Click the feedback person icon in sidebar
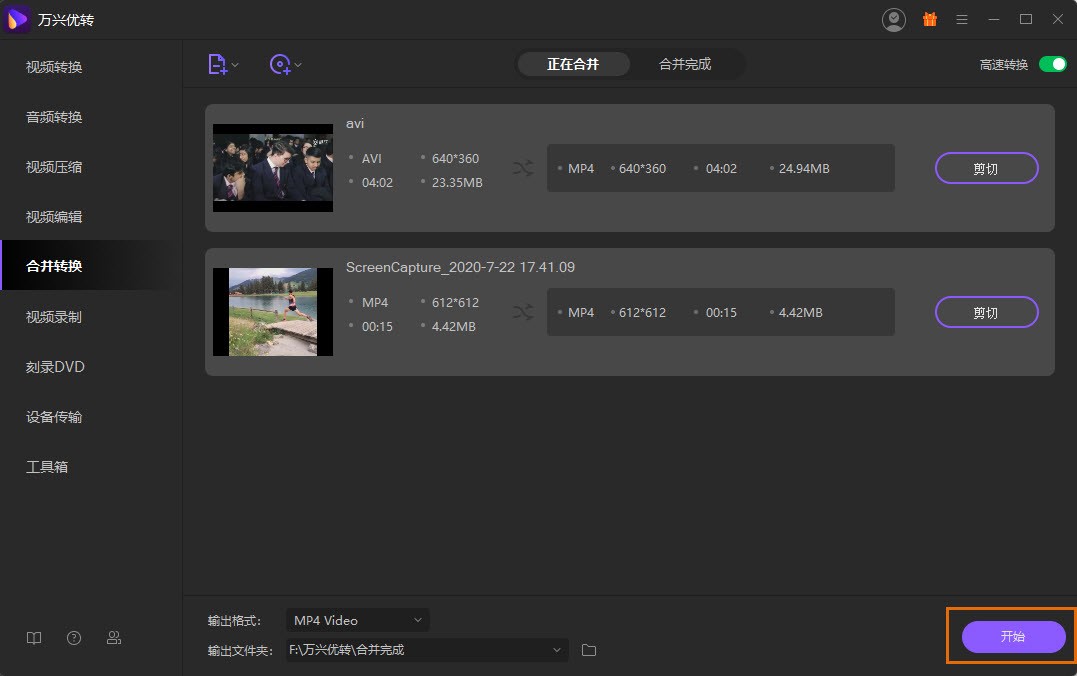 pyautogui.click(x=114, y=638)
